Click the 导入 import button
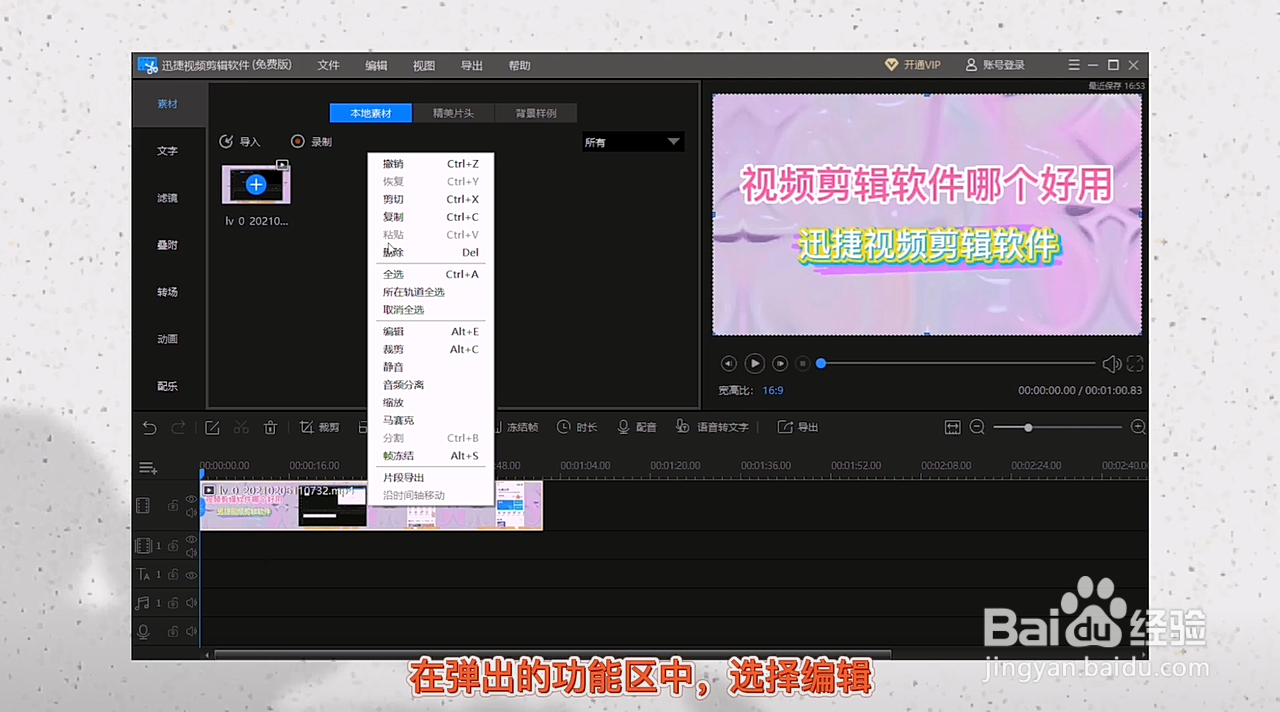Viewport: 1280px width, 712px height. pos(241,141)
